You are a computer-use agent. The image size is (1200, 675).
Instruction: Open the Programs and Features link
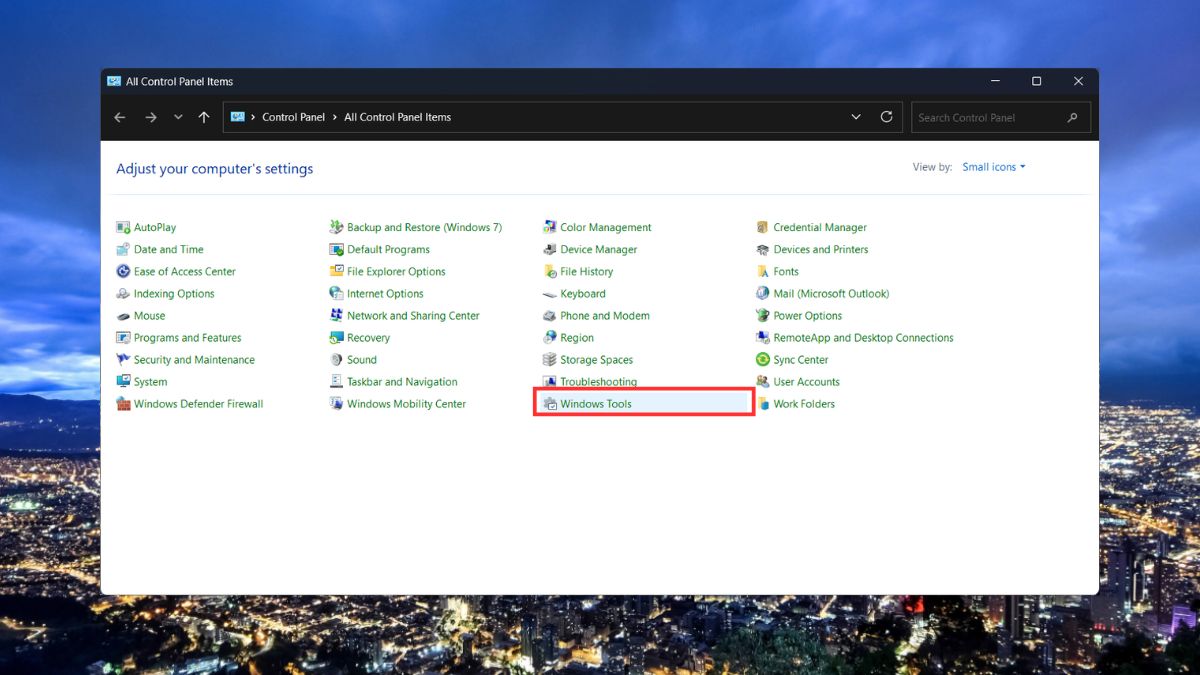(x=187, y=338)
